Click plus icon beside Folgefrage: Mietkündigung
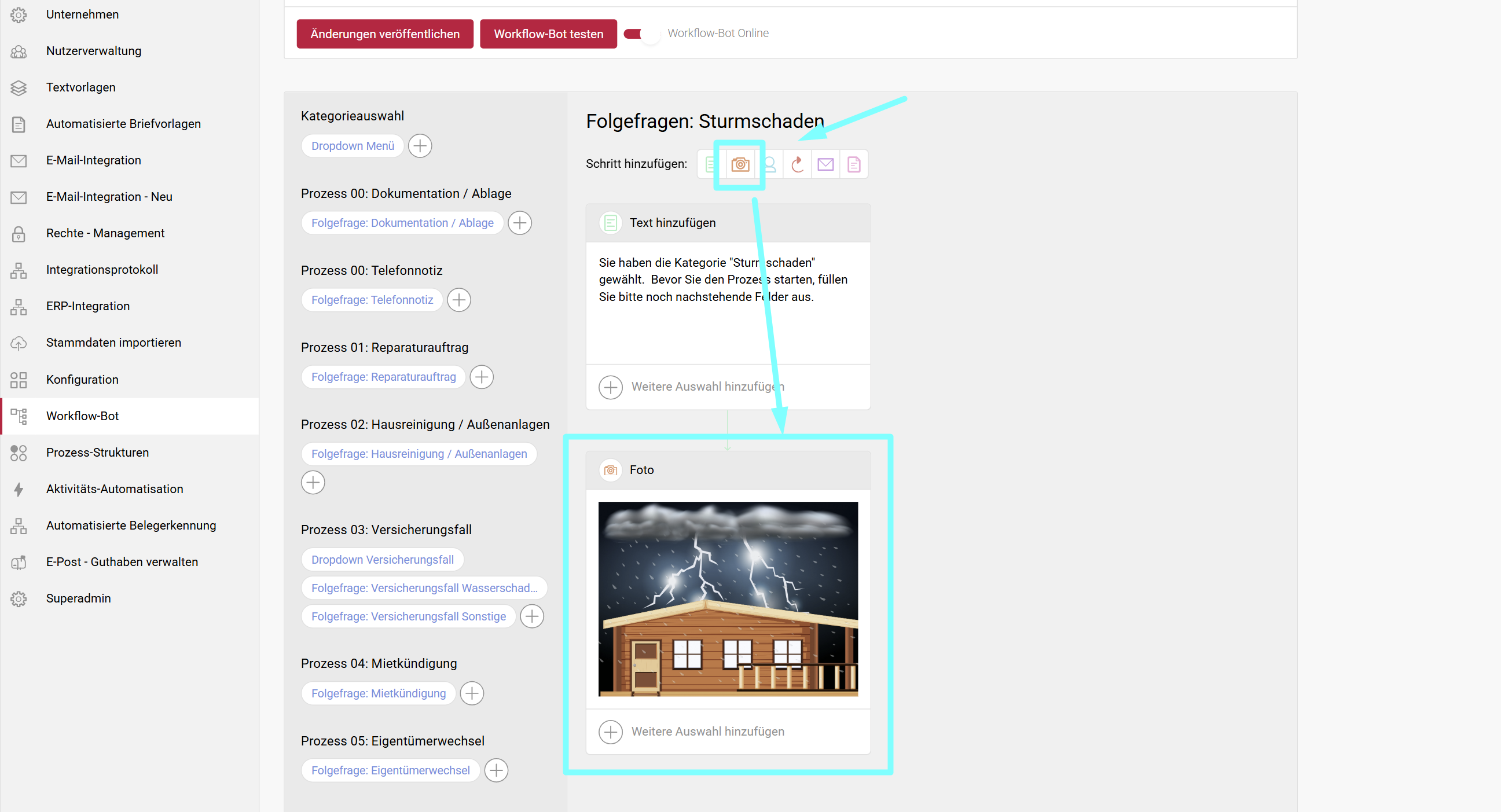Screen dimensions: 1501x812 coord(472,693)
